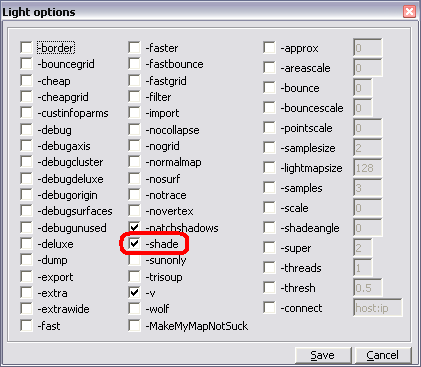Click the -lightmapsize value field
Image resolution: width=421 pixels, height=367 pixels.
click(368, 168)
